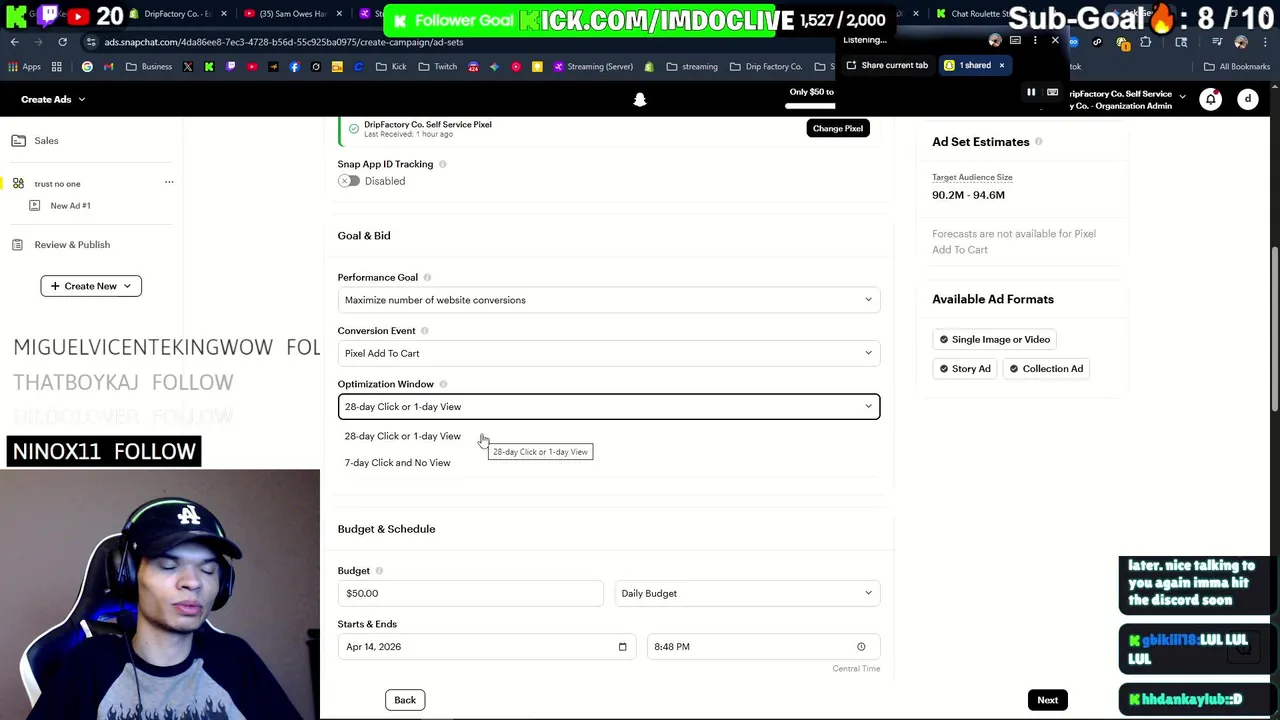Screen dimensions: 1280x720
Task: Reload the page with the browser refresh icon
Action: (x=62, y=42)
